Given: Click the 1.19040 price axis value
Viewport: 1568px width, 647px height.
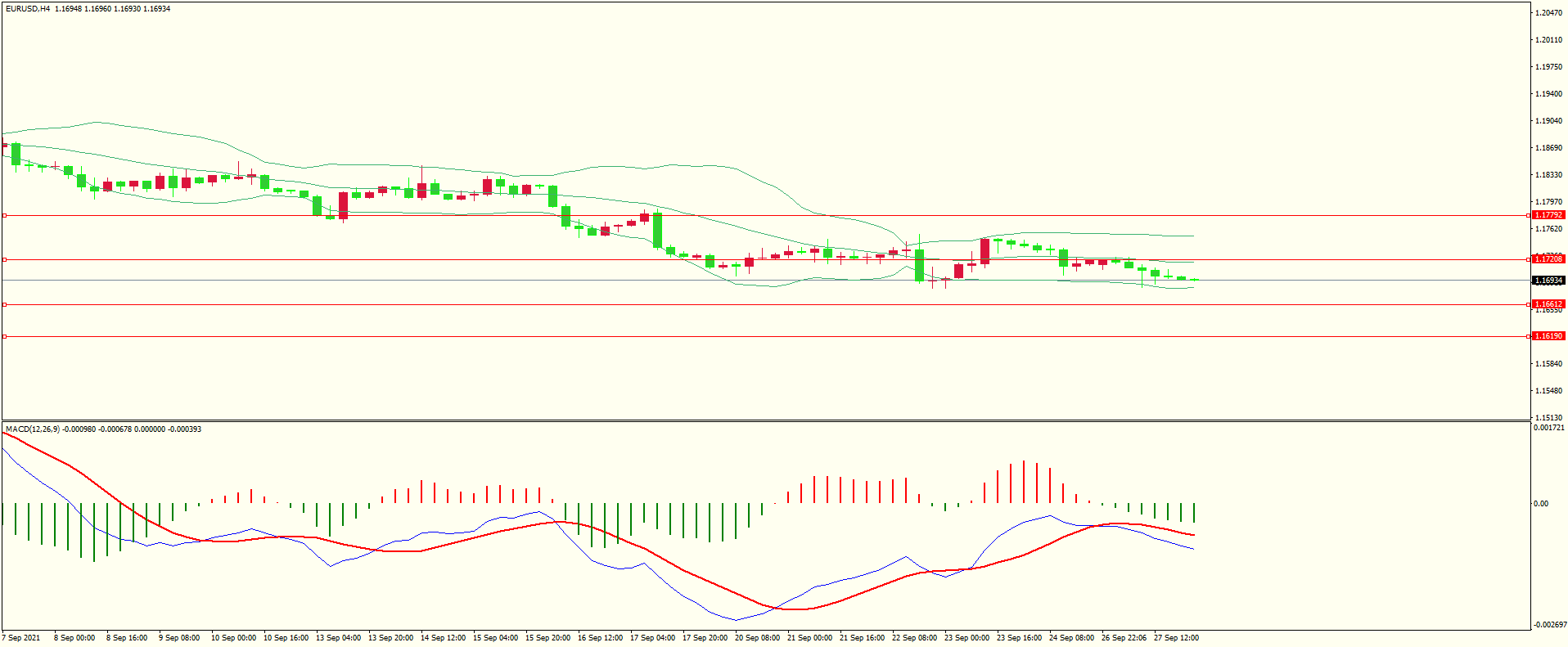Looking at the screenshot, I should [1548, 121].
